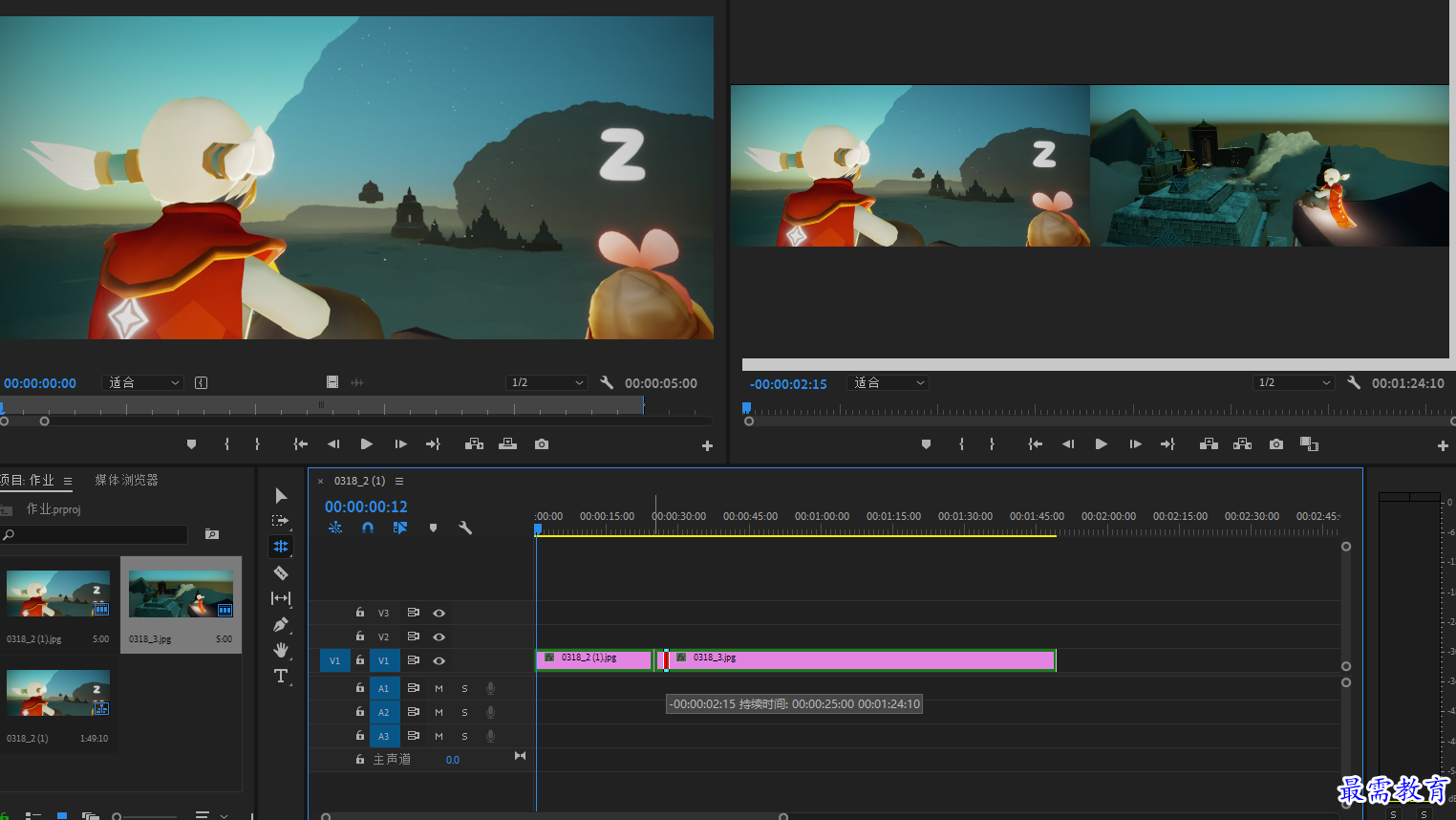Click Play in the Program monitor
Image resolution: width=1456 pixels, height=820 pixels.
coord(1101,444)
